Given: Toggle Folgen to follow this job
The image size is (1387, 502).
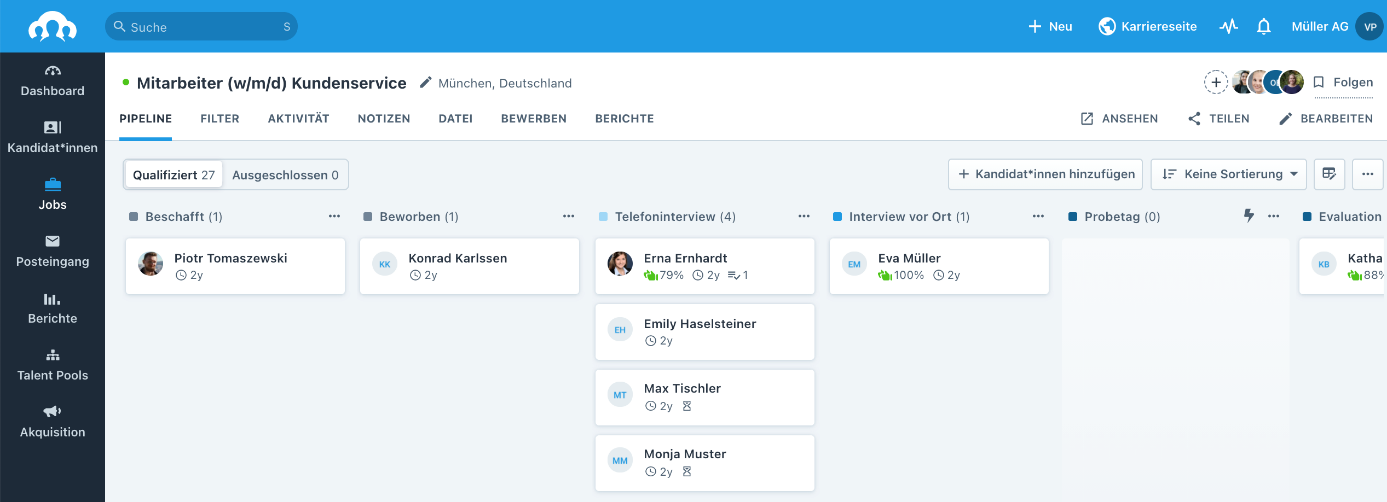Looking at the screenshot, I should pos(1343,83).
